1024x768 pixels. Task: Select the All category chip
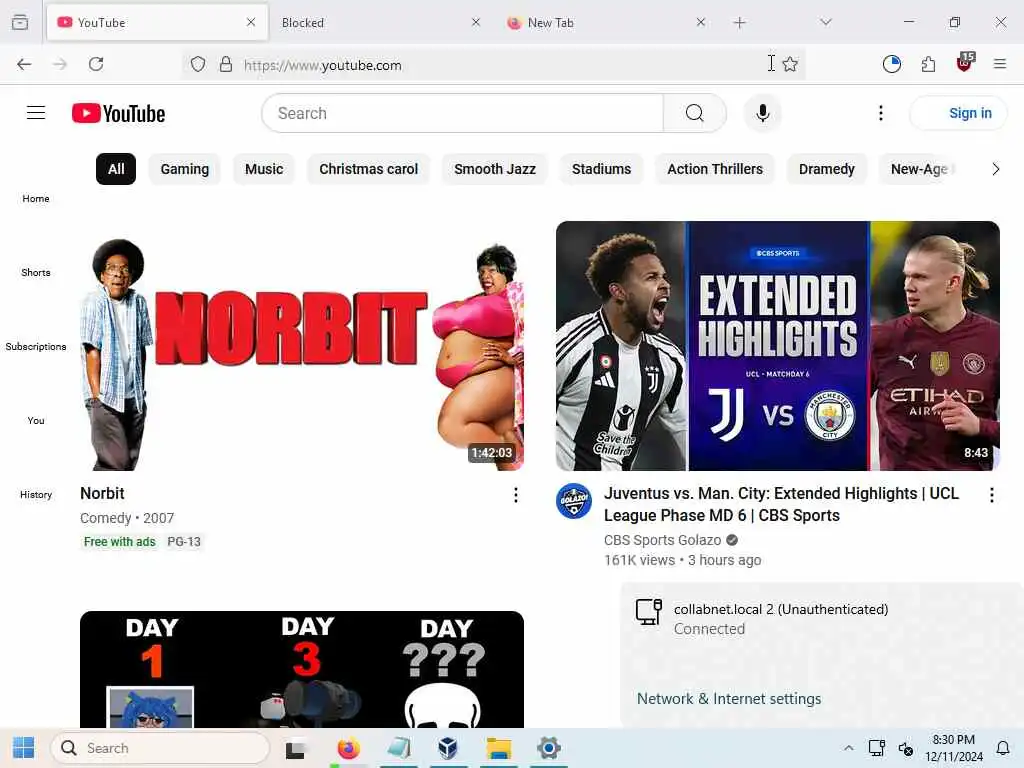116,169
